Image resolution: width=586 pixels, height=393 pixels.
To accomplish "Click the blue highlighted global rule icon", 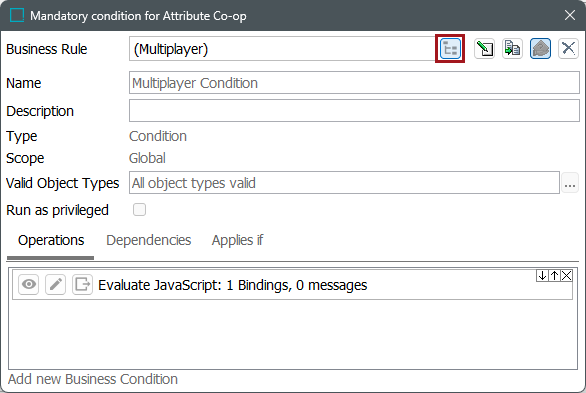I will (540, 49).
